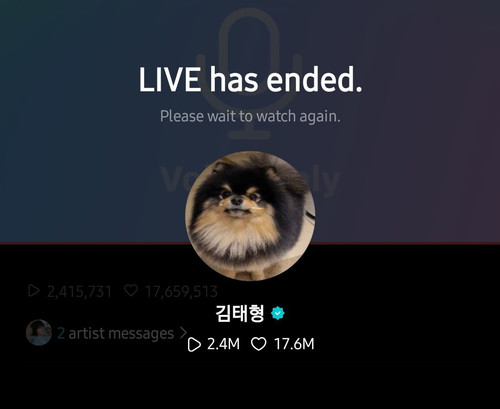Click the 17.6M likes count
The width and height of the screenshot is (500, 409).
[294, 344]
